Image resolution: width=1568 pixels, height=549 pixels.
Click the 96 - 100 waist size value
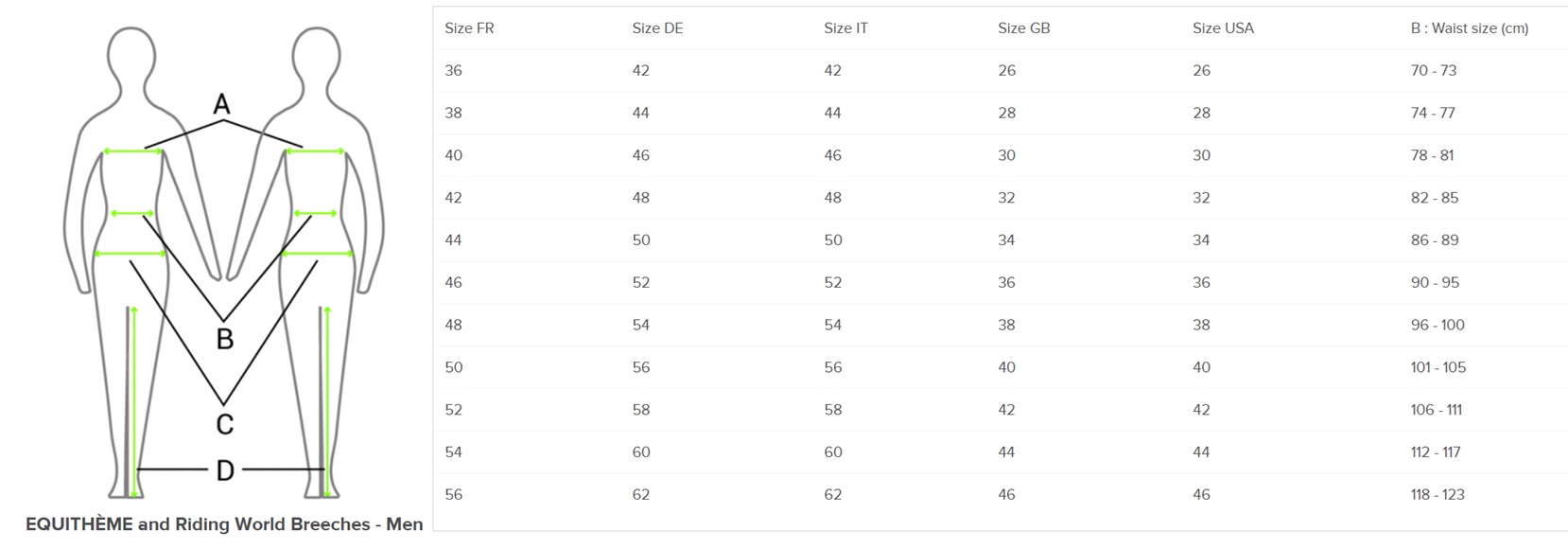(x=1437, y=325)
